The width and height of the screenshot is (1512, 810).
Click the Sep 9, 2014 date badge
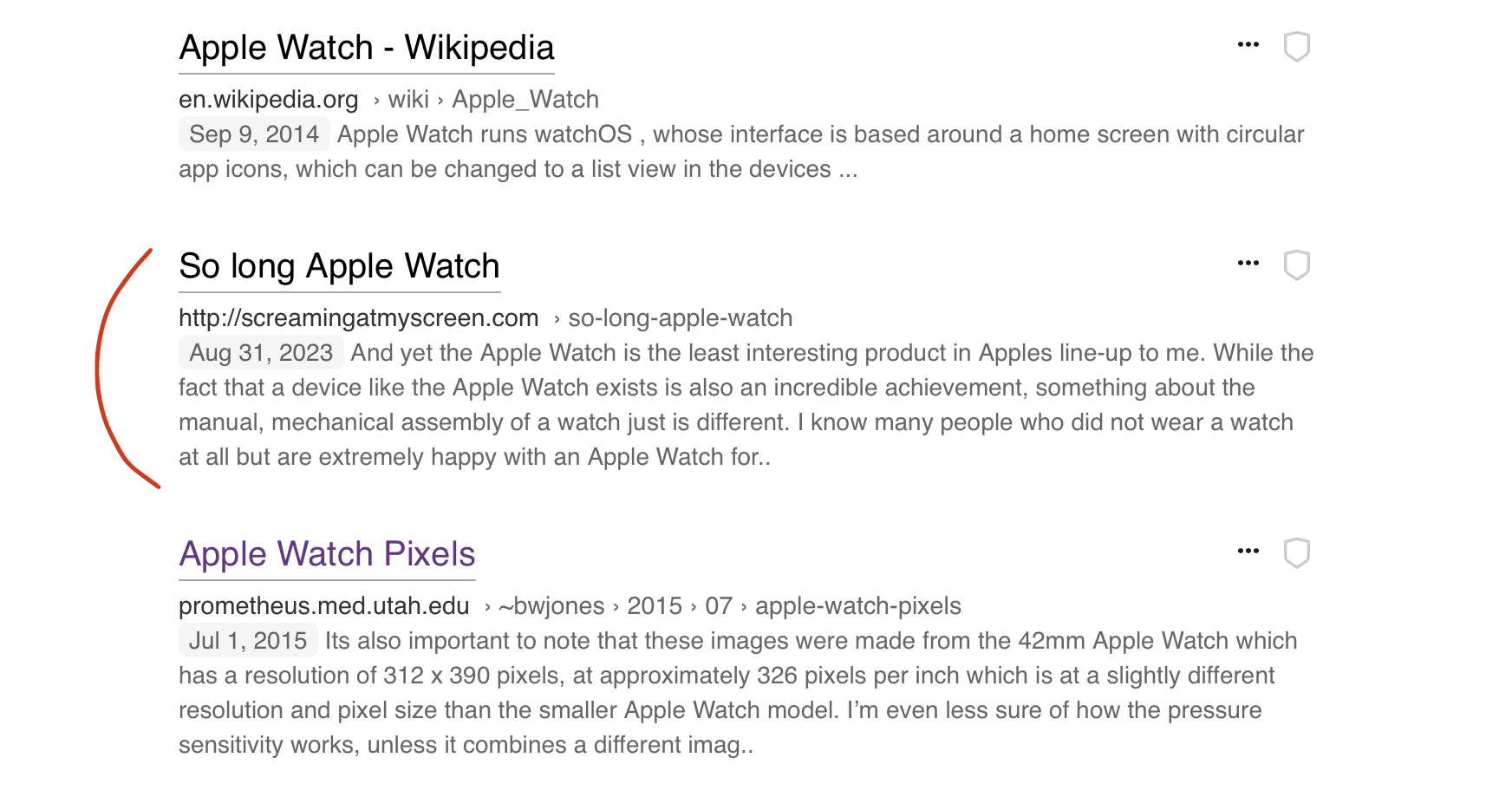point(254,134)
